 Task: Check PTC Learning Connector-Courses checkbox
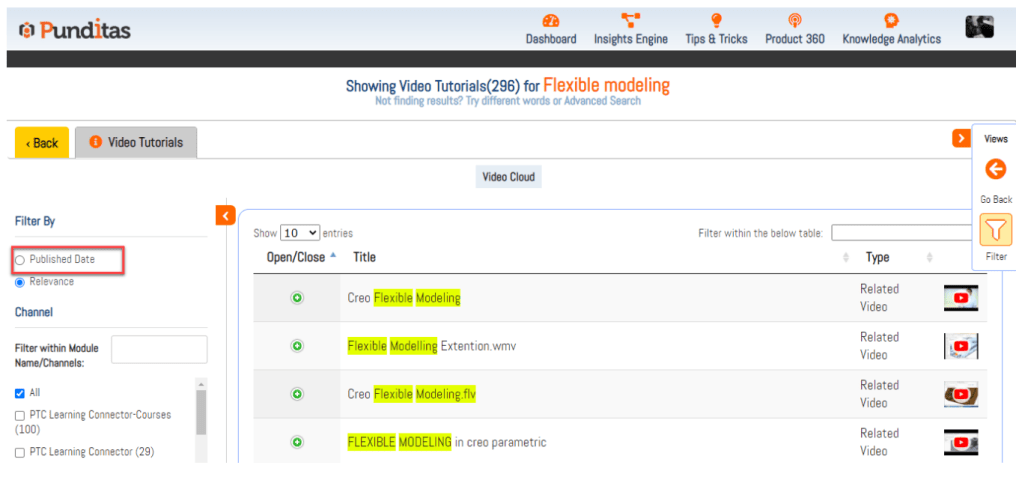tap(21, 415)
